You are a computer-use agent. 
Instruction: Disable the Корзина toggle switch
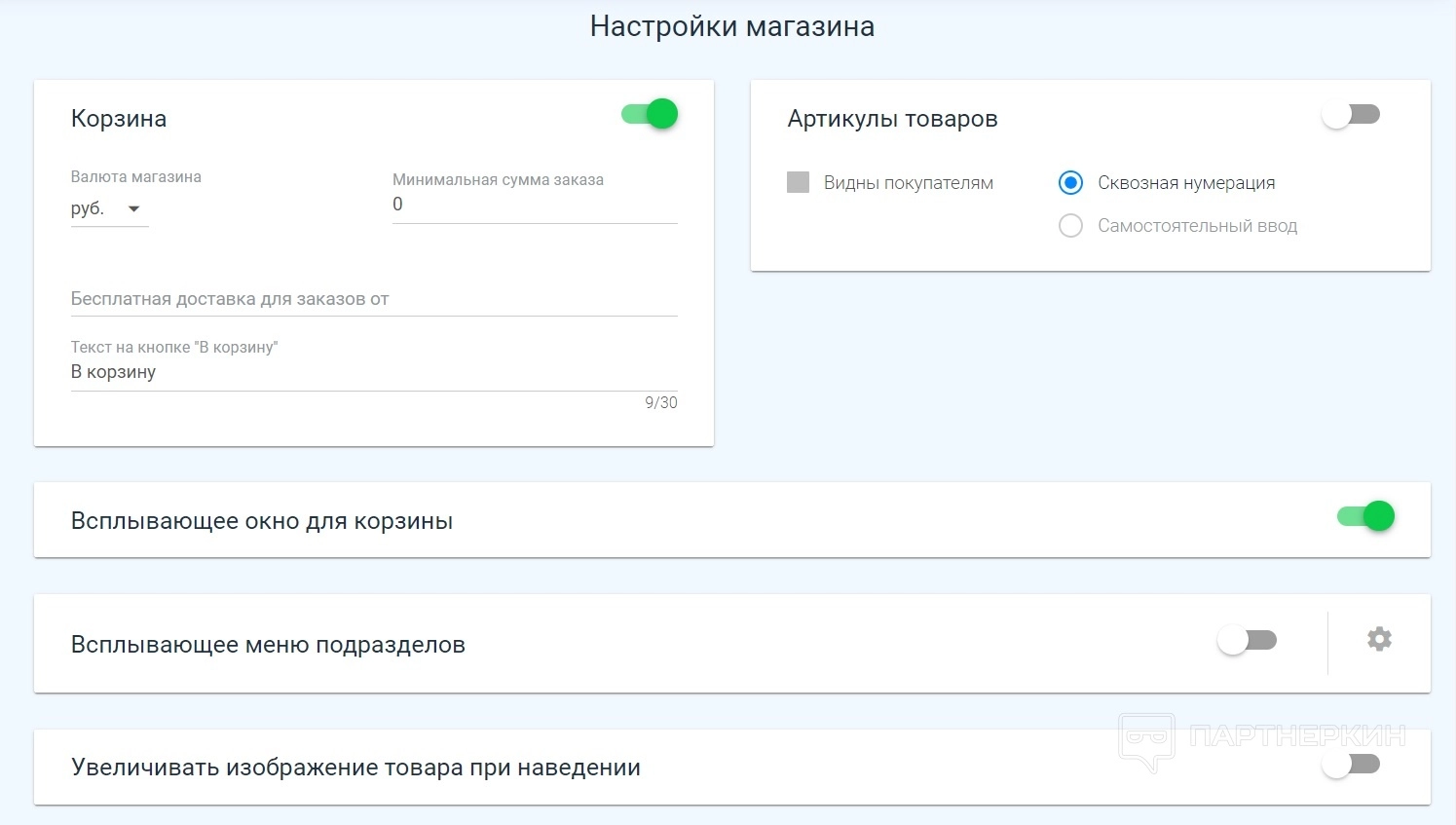pos(651,115)
